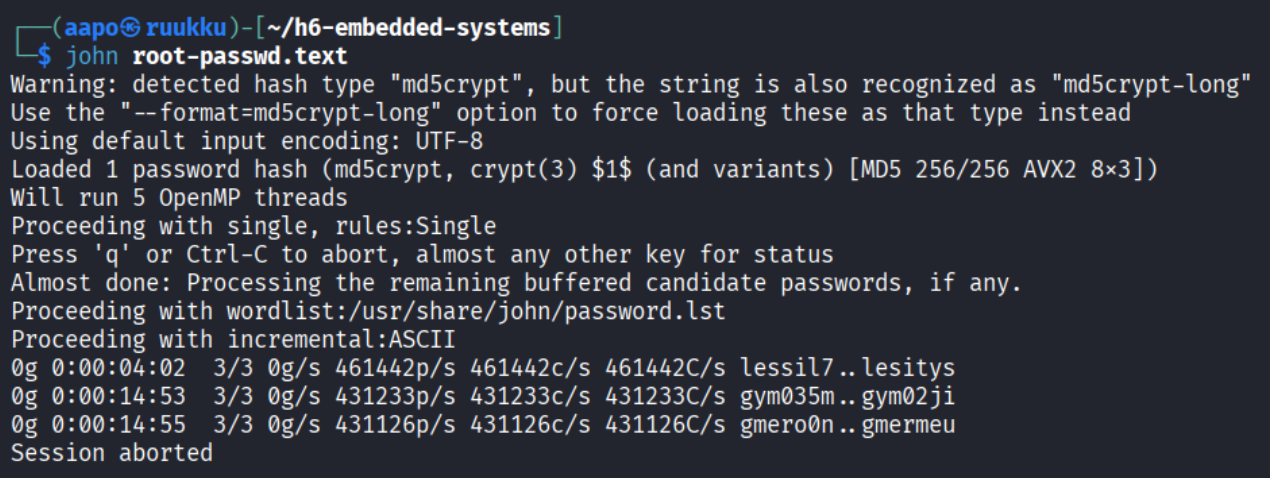The image size is (1270, 478).
Task: Click the 0:00:04:02 elapsed time status
Action: [121, 369]
